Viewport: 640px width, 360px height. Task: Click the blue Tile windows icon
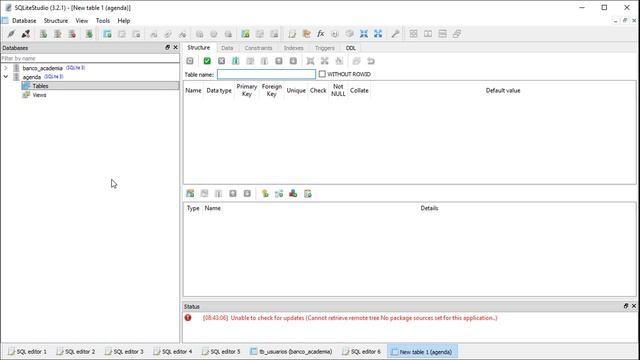(364, 34)
